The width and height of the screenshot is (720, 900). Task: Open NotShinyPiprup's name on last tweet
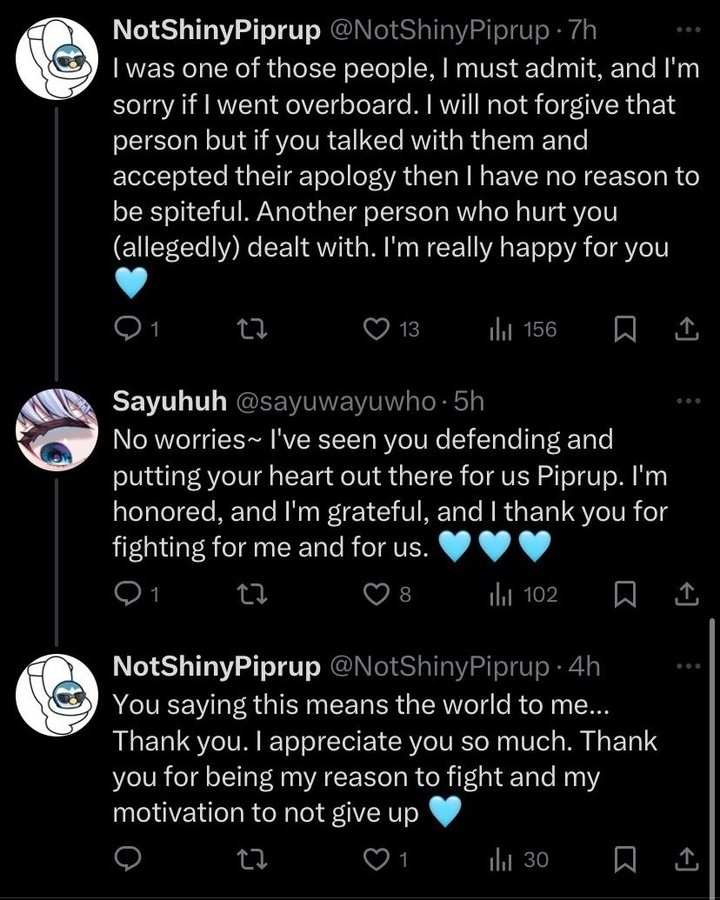216,666
